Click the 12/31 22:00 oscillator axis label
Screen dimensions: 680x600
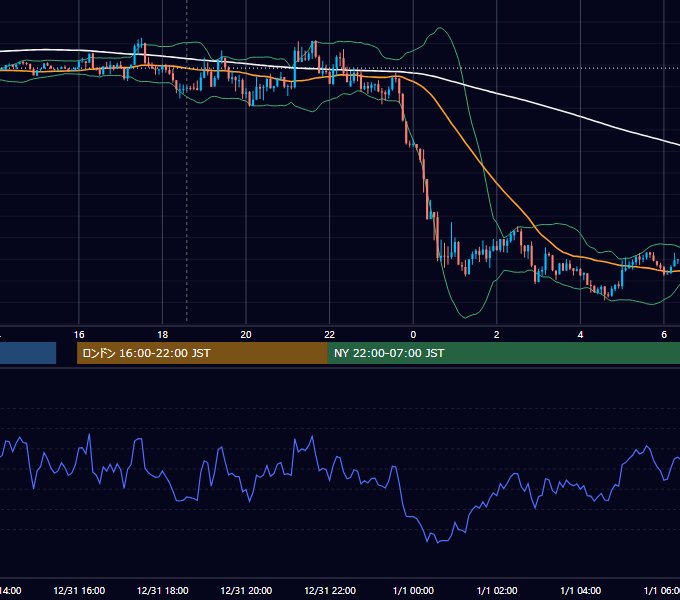pos(330,590)
